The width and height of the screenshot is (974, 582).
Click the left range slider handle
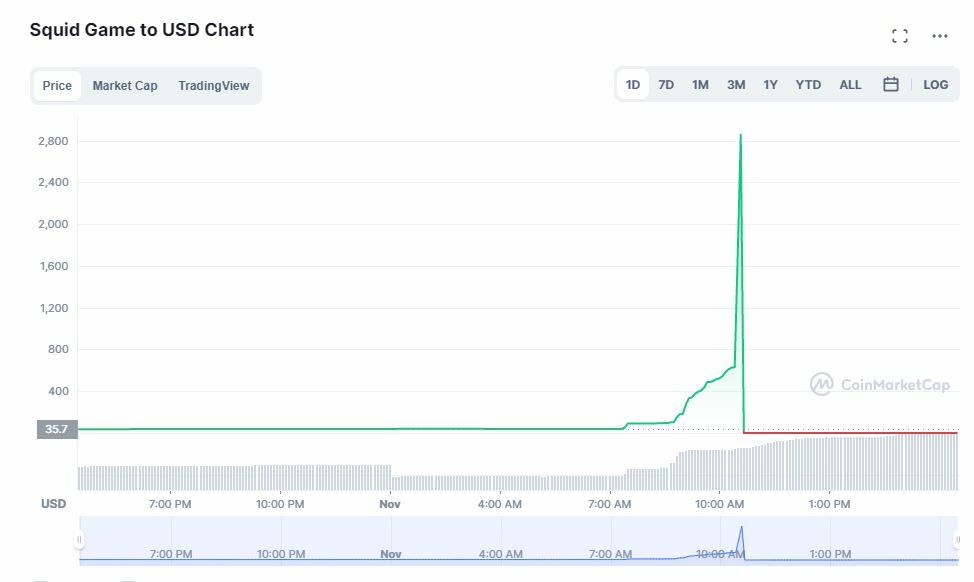point(79,540)
